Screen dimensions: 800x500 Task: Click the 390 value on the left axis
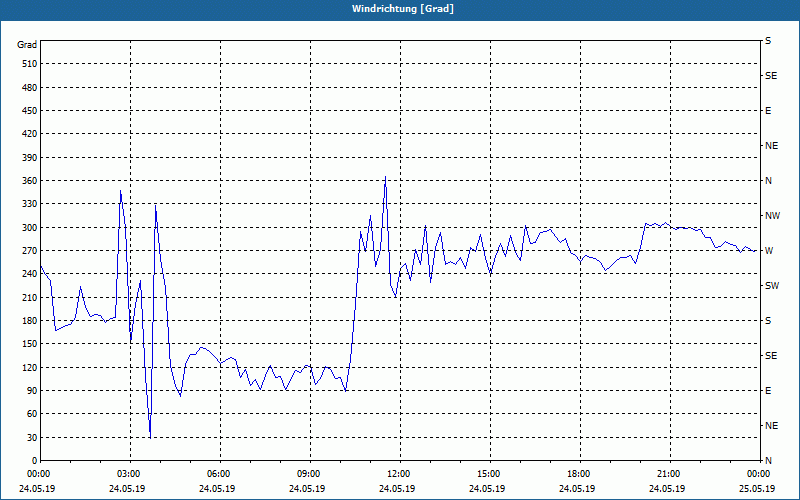click(29, 158)
